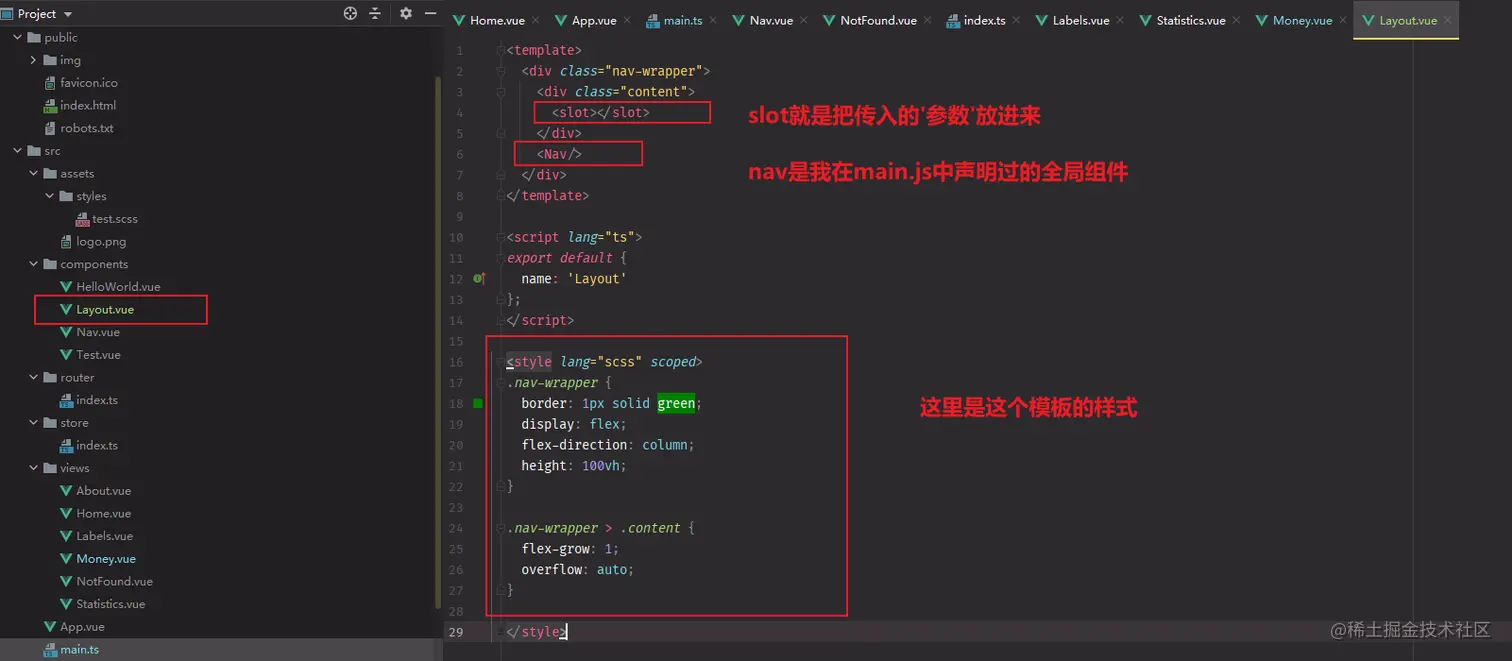Select Labels.vue in the project tree

(104, 536)
